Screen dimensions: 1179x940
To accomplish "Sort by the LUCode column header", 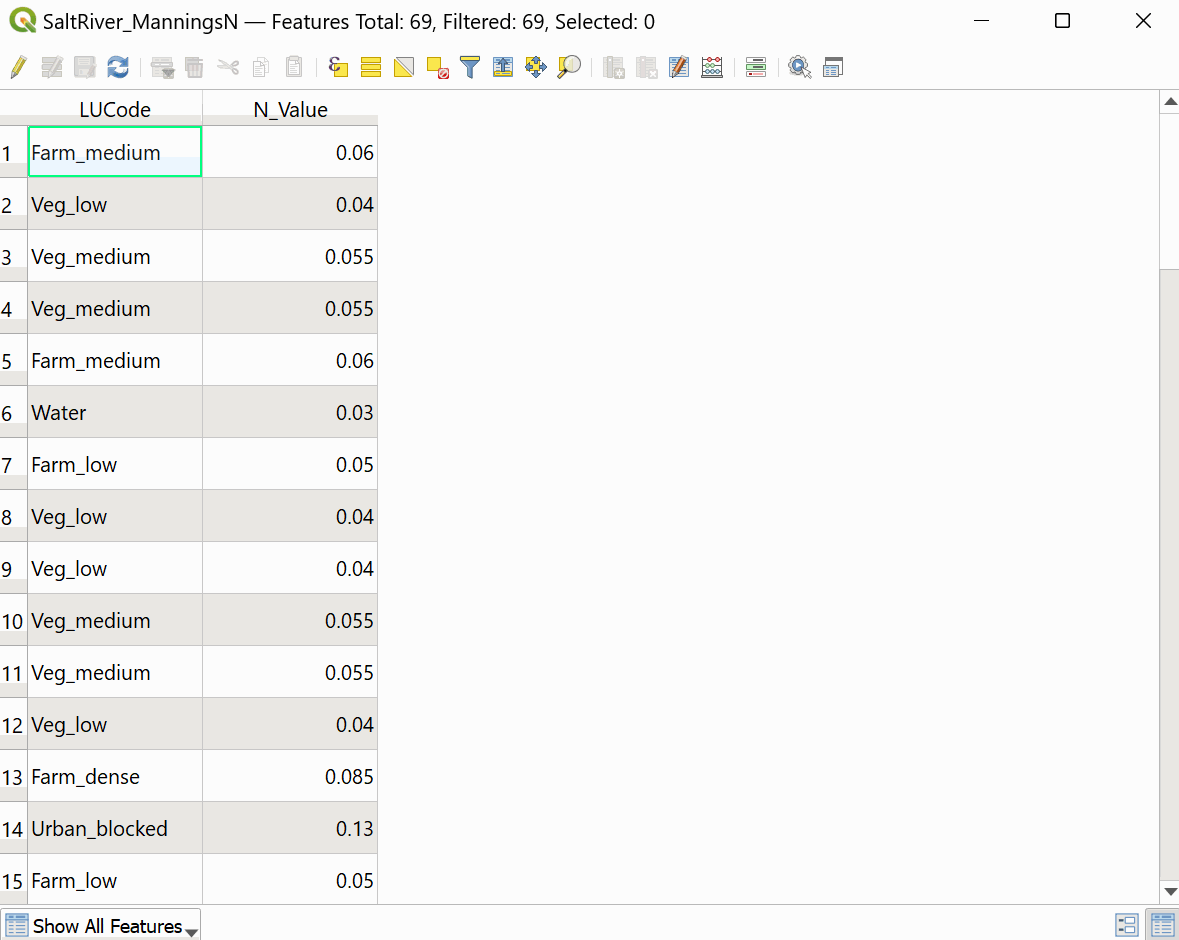I will click(x=115, y=110).
